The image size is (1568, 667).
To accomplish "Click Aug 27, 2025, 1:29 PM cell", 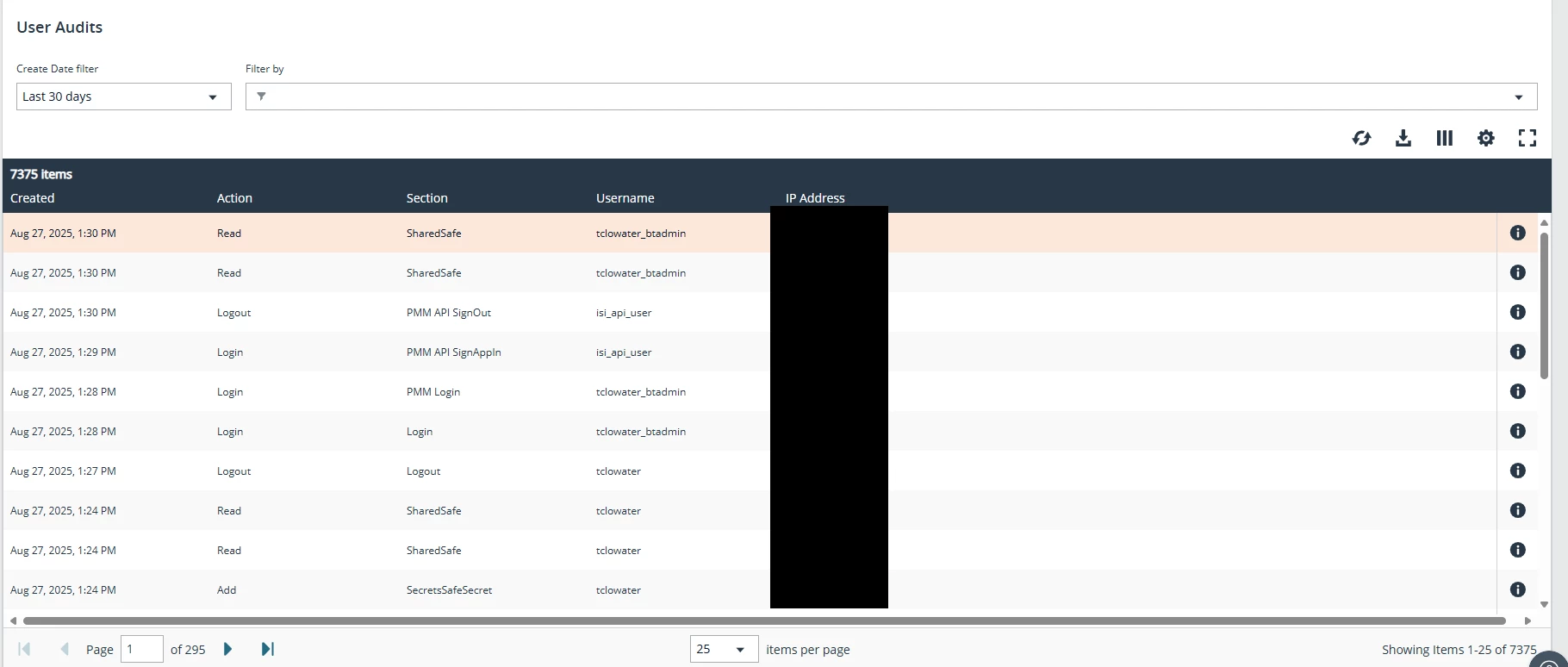I will coord(63,352).
